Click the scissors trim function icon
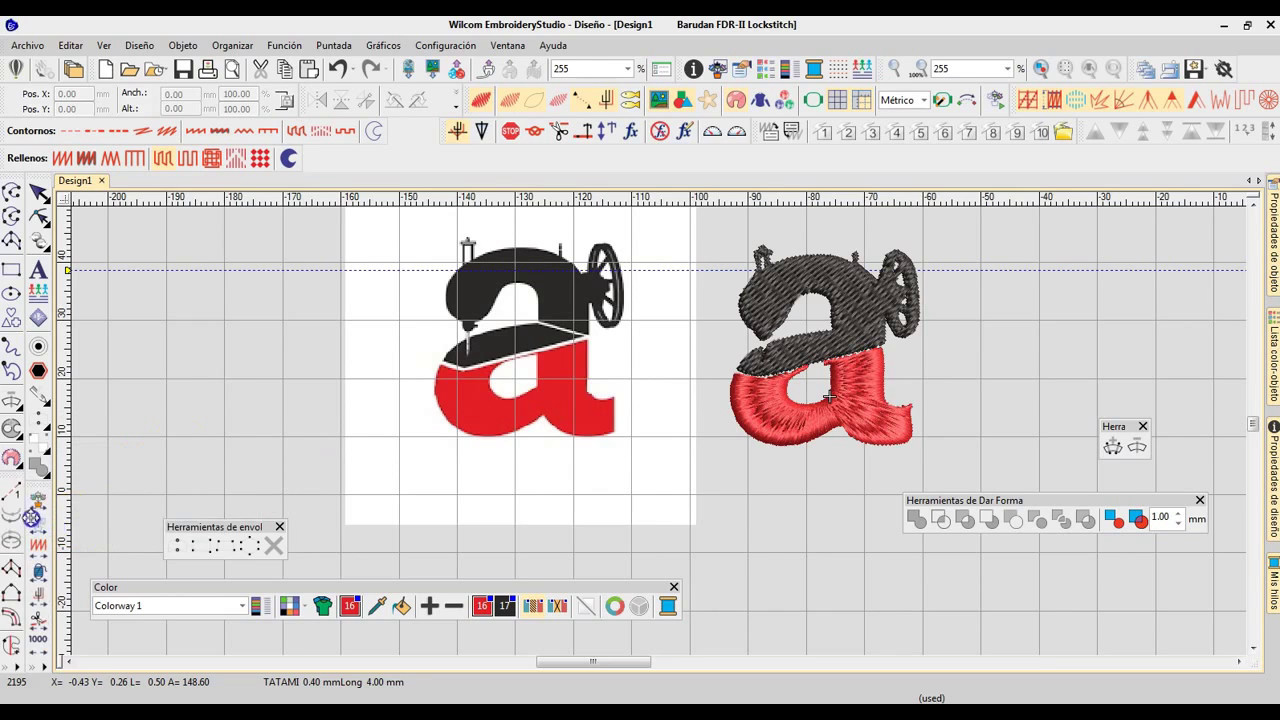Screen dimensions: 1280x720 point(559,131)
